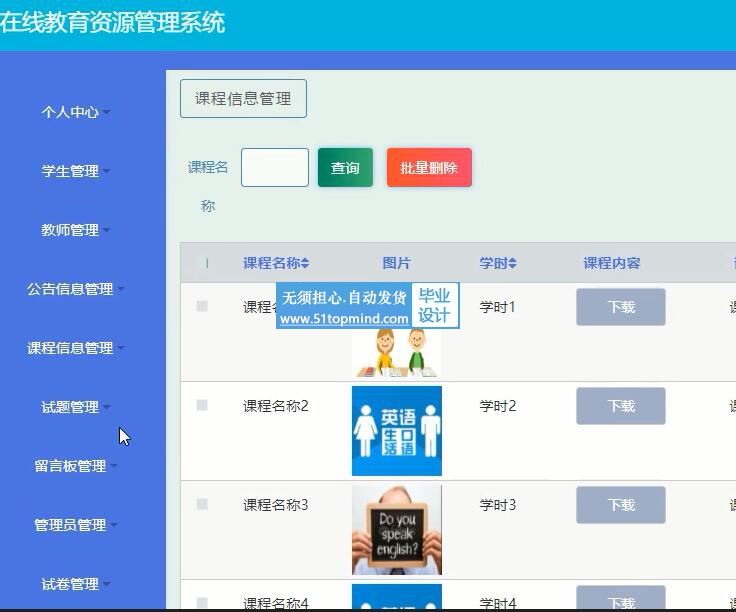Click the 在线教育资源管理系统 header title

[113, 23]
